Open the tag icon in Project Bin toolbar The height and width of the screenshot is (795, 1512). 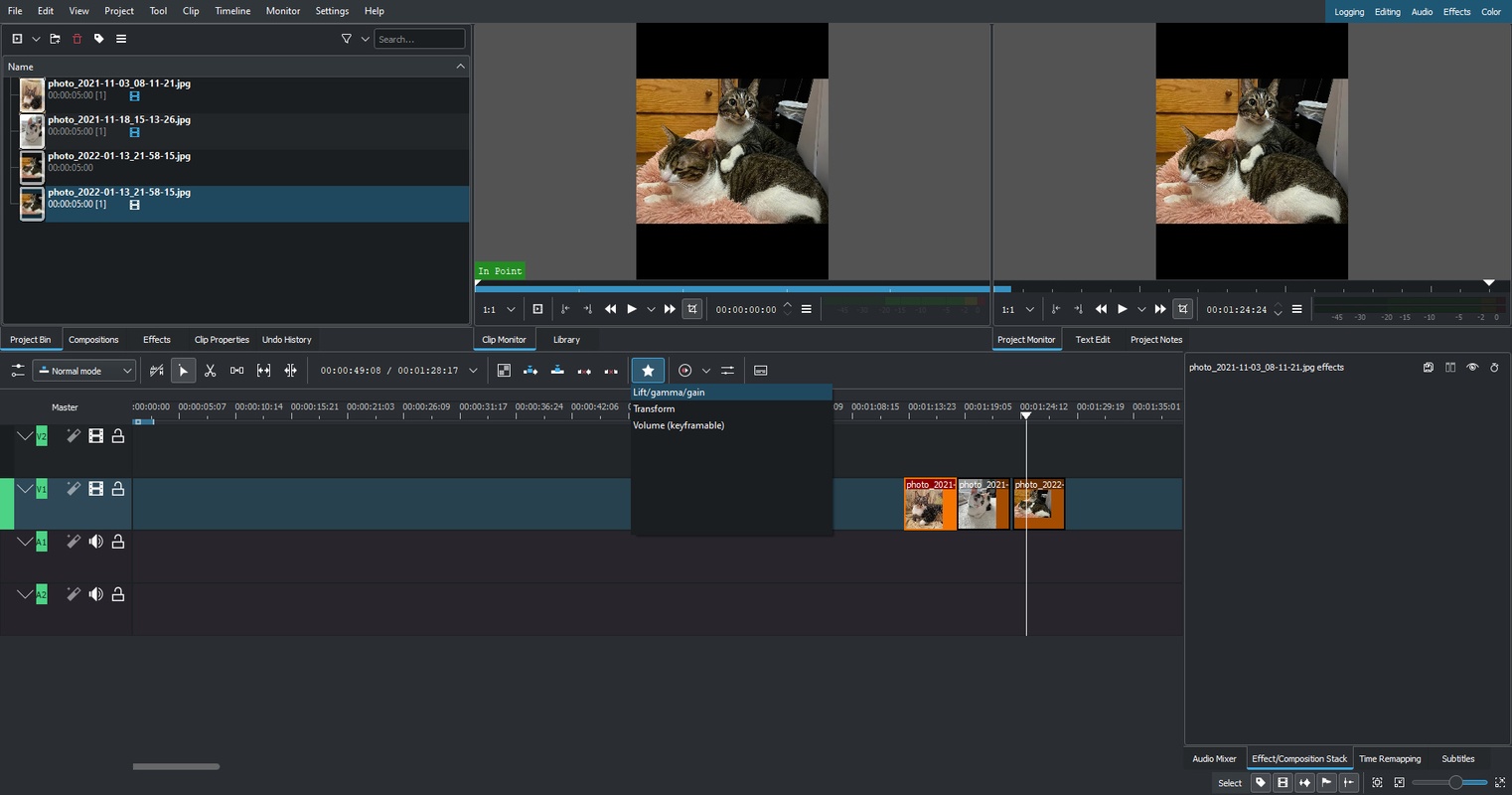click(98, 39)
